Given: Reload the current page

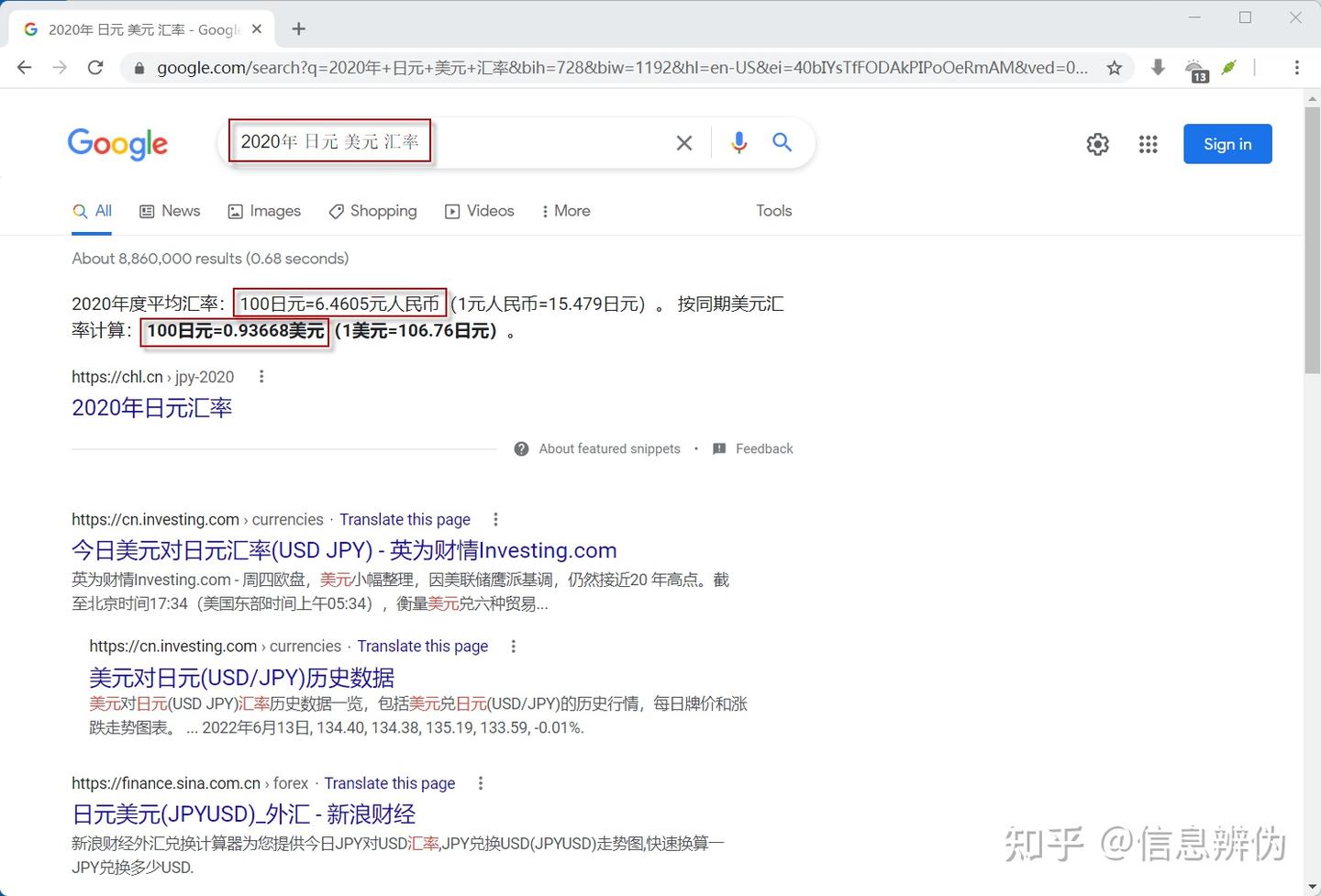Looking at the screenshot, I should tap(94, 67).
